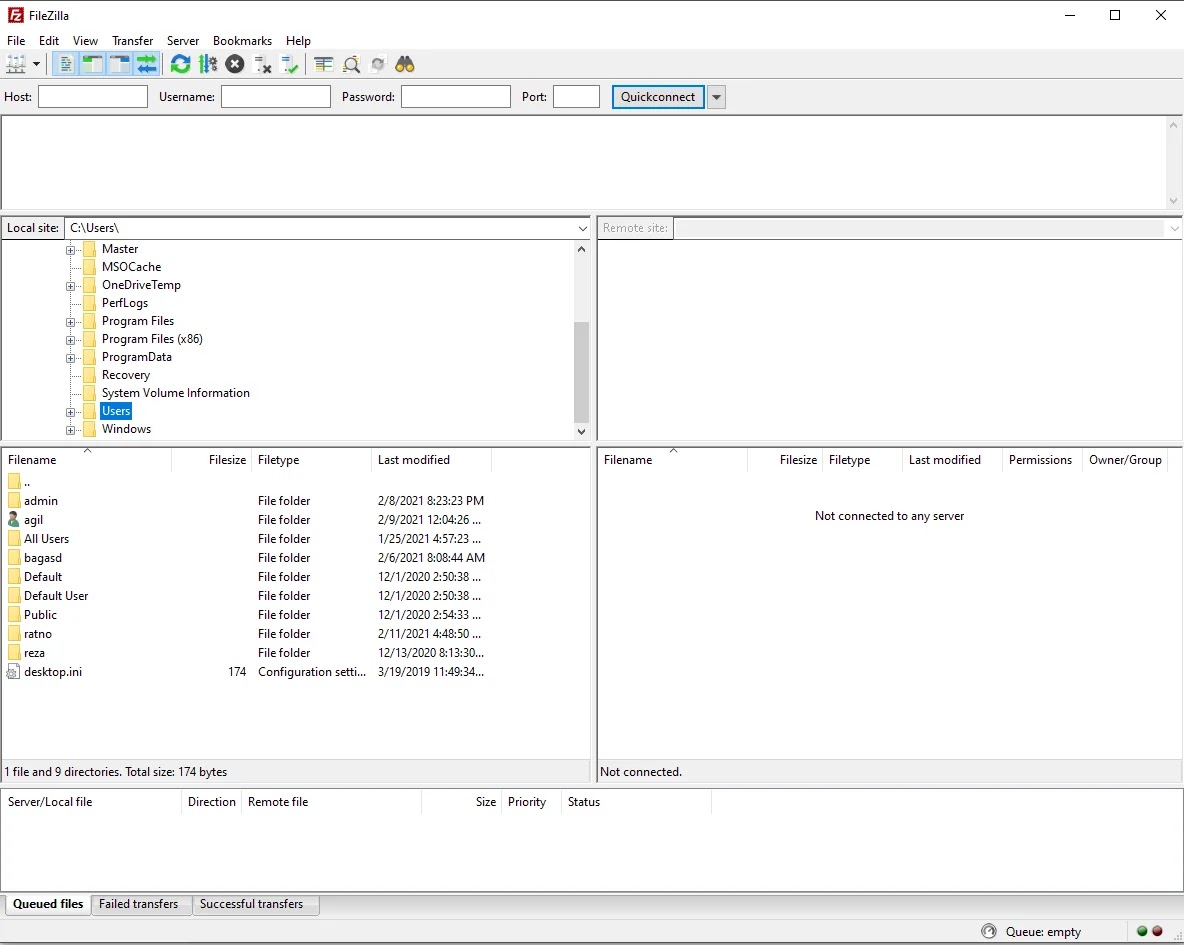Toggle remote directory tree display
The image size is (1184, 945).
(119, 65)
